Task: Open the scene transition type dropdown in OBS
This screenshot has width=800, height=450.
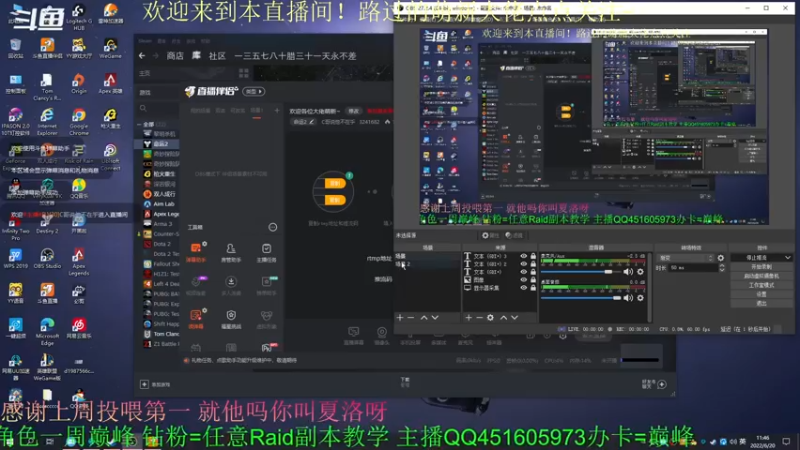Action: pyautogui.click(x=685, y=258)
